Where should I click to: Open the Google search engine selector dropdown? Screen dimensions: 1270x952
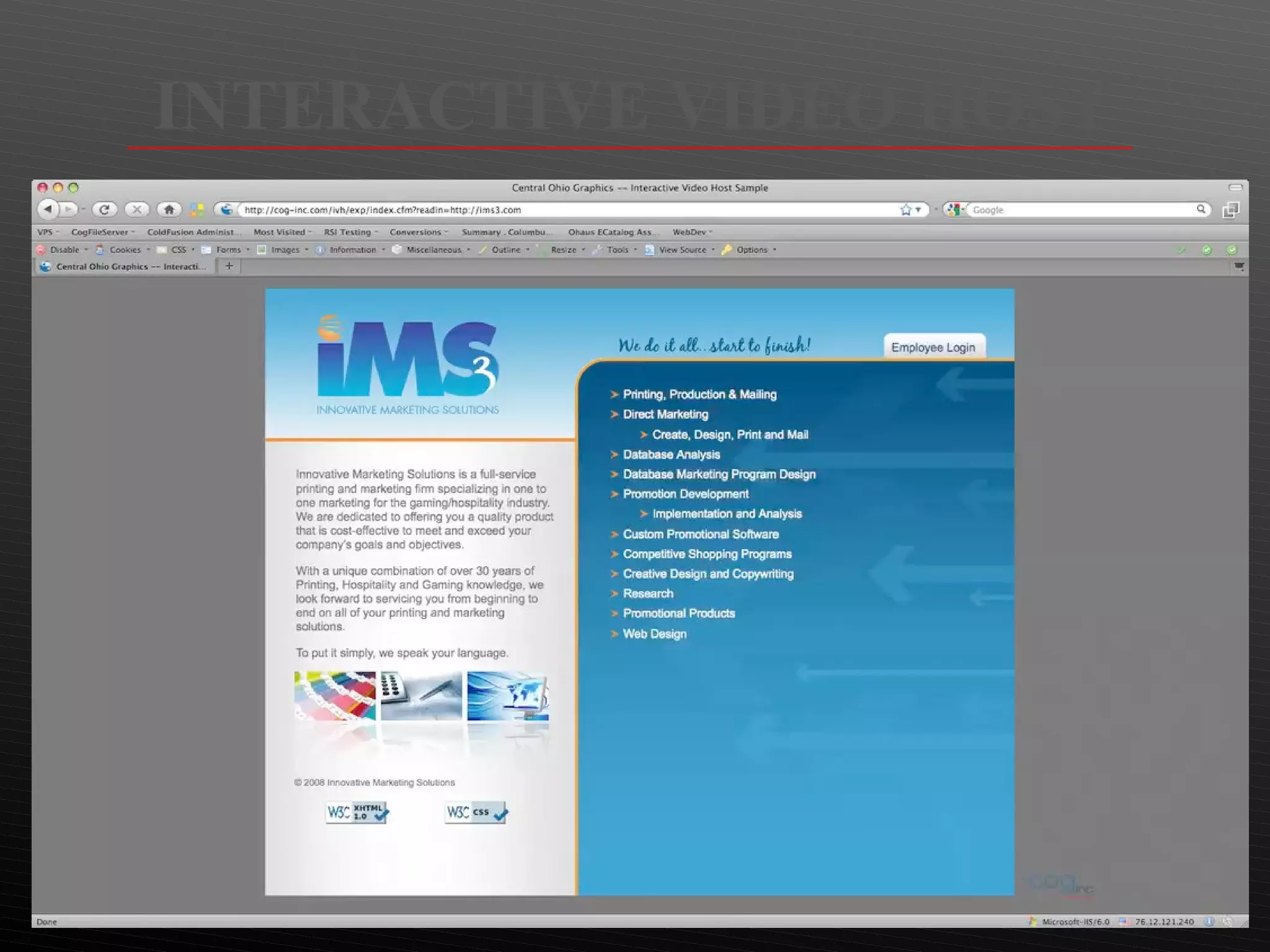956,209
